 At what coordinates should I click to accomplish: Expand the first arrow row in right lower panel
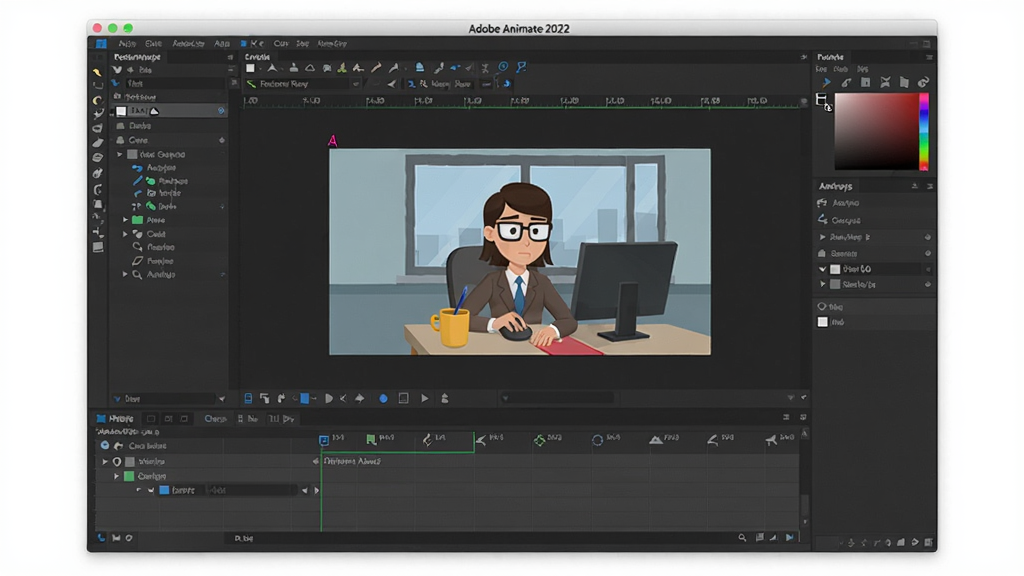point(823,237)
